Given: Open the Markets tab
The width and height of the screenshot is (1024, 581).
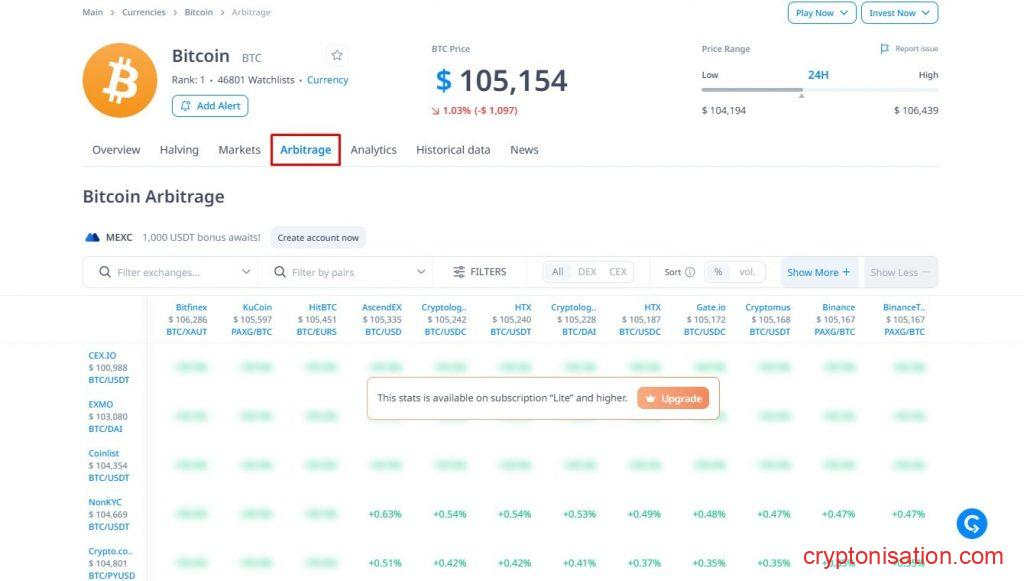Looking at the screenshot, I should tap(239, 150).
